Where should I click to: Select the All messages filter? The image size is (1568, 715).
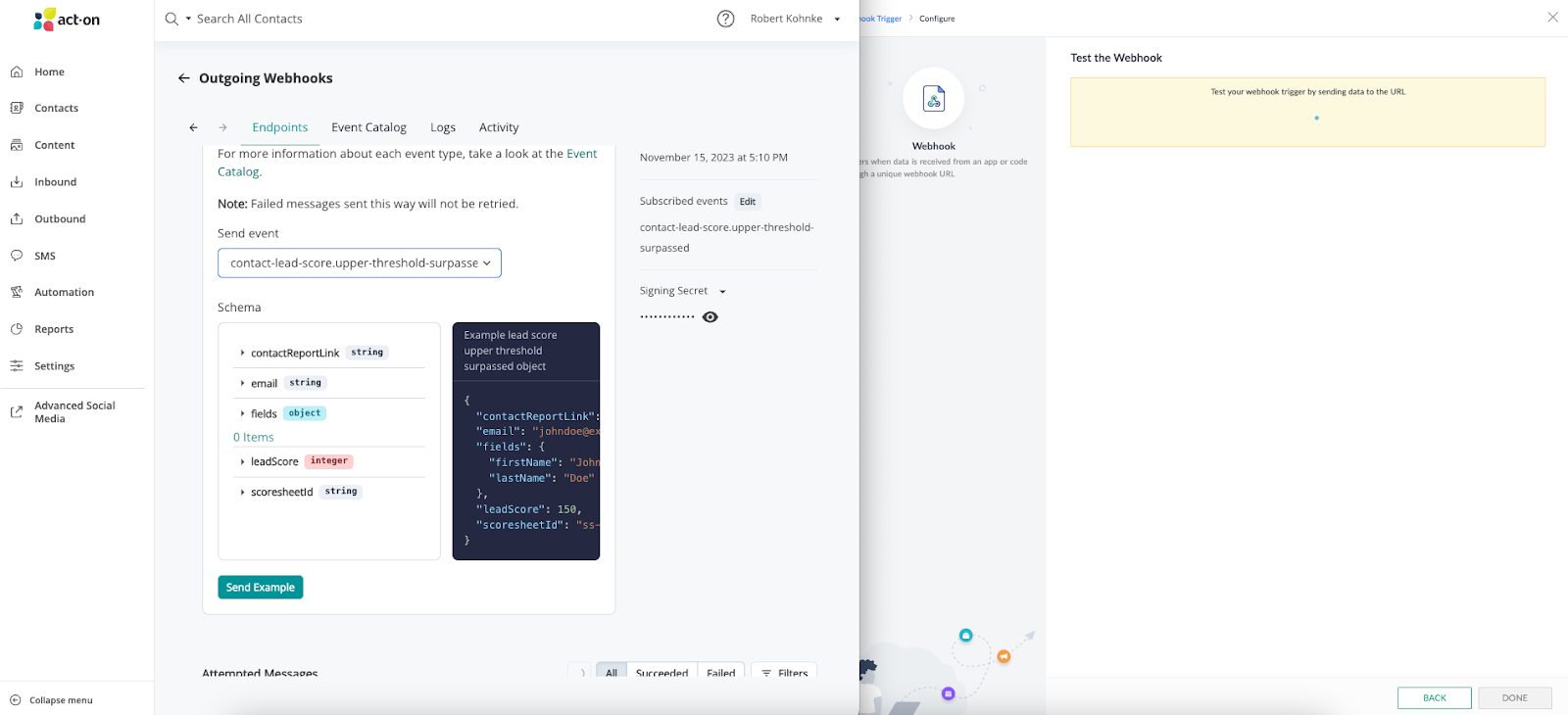pos(612,673)
